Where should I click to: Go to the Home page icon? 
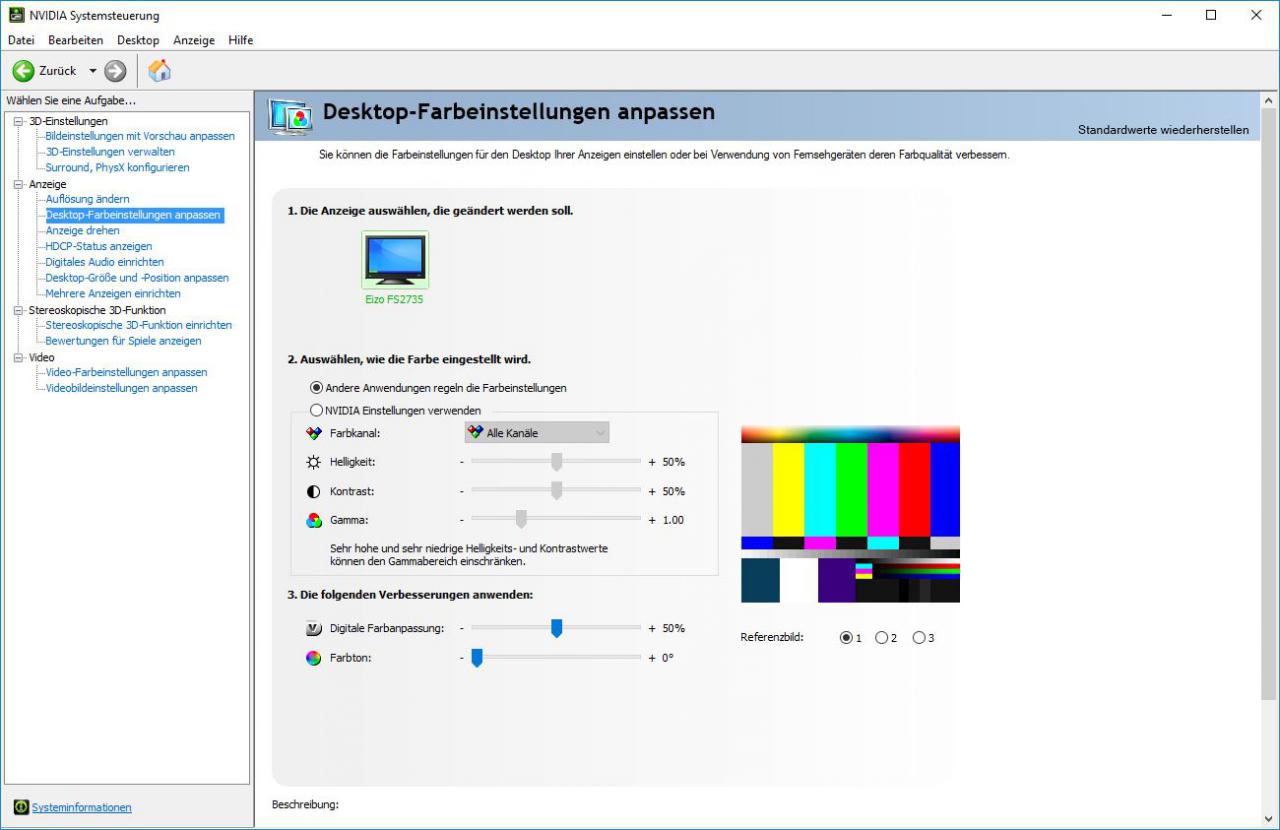159,71
